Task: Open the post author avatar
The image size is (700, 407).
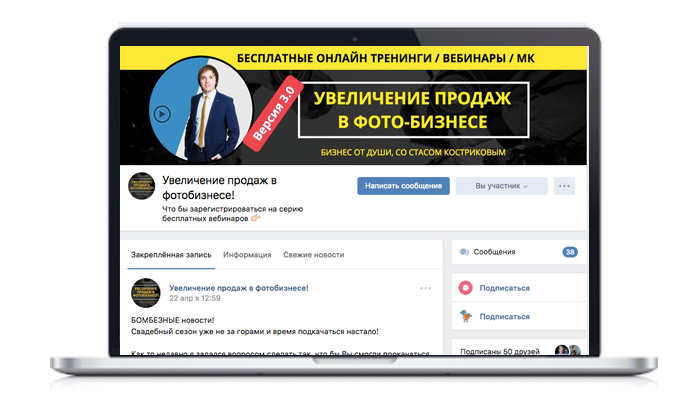Action: click(146, 293)
